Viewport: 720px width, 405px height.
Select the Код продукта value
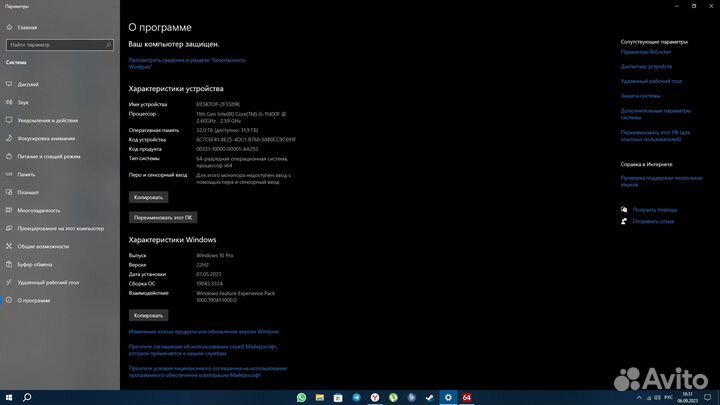(227, 149)
